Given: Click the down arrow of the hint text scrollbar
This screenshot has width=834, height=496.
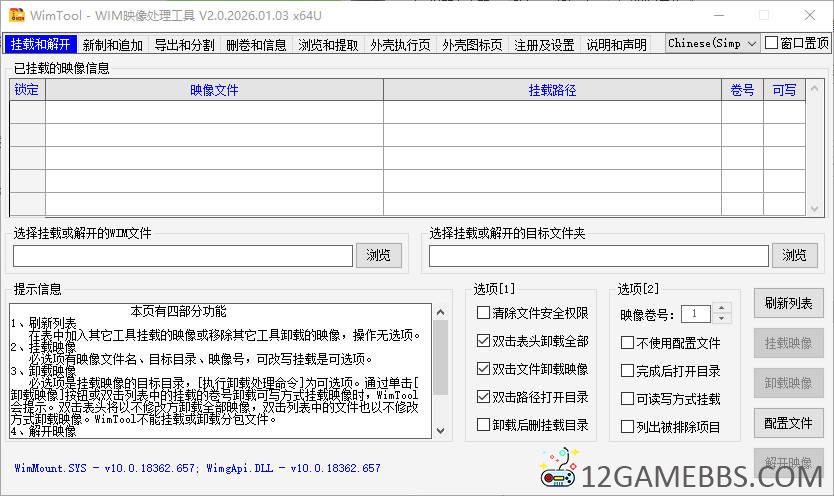Looking at the screenshot, I should [x=440, y=428].
